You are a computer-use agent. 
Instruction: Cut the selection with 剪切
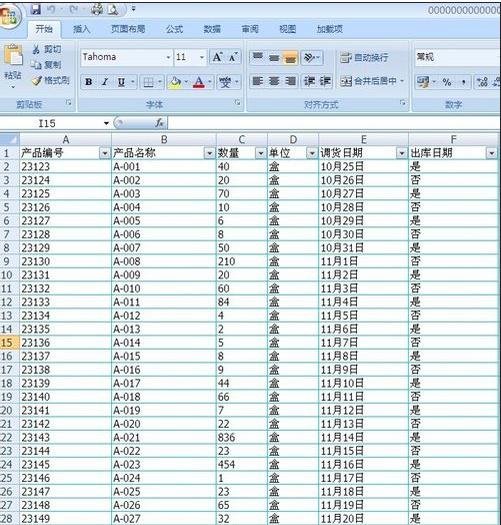[47, 50]
